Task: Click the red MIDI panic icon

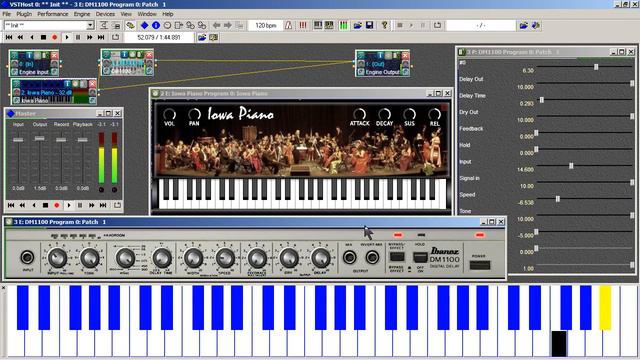Action: (x=302, y=25)
